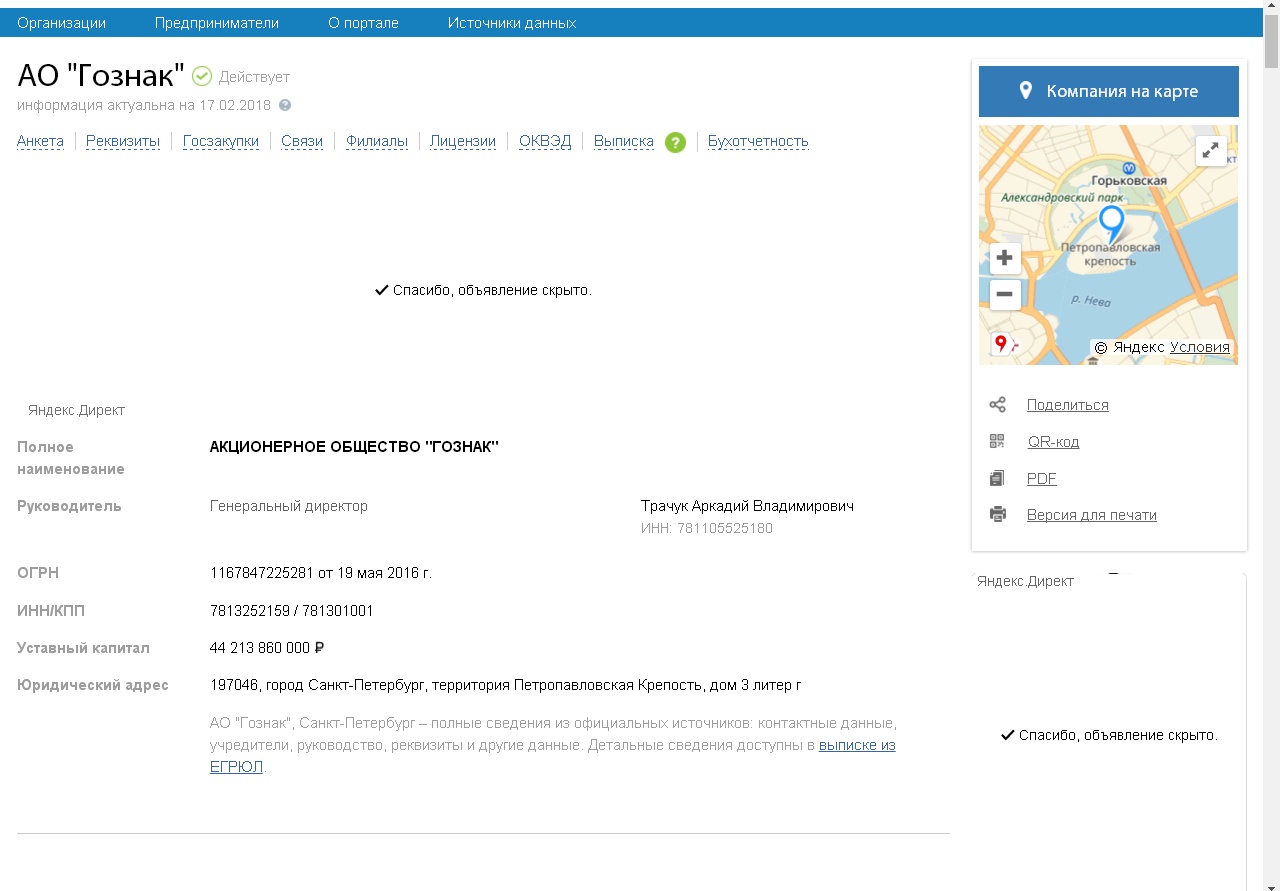Click the Генеральный директор text
The height and width of the screenshot is (891, 1280).
(289, 506)
